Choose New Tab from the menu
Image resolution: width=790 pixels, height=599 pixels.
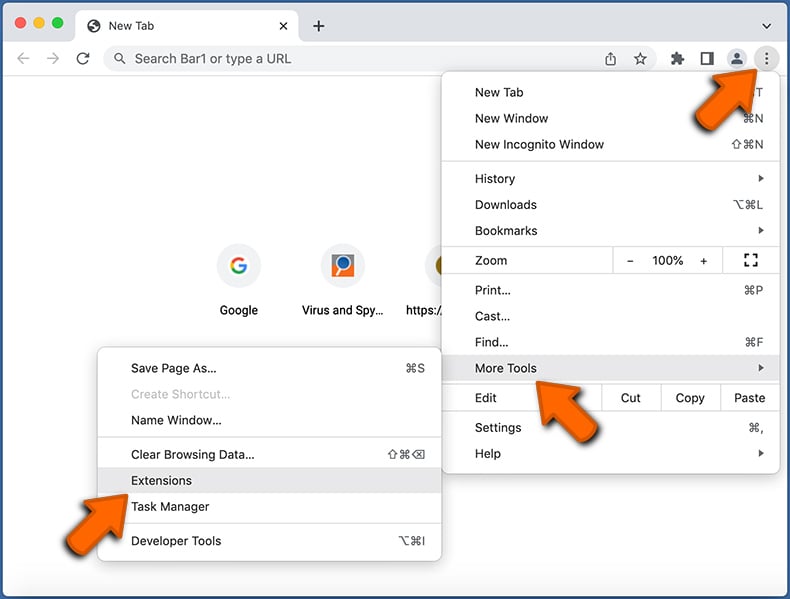610,92
